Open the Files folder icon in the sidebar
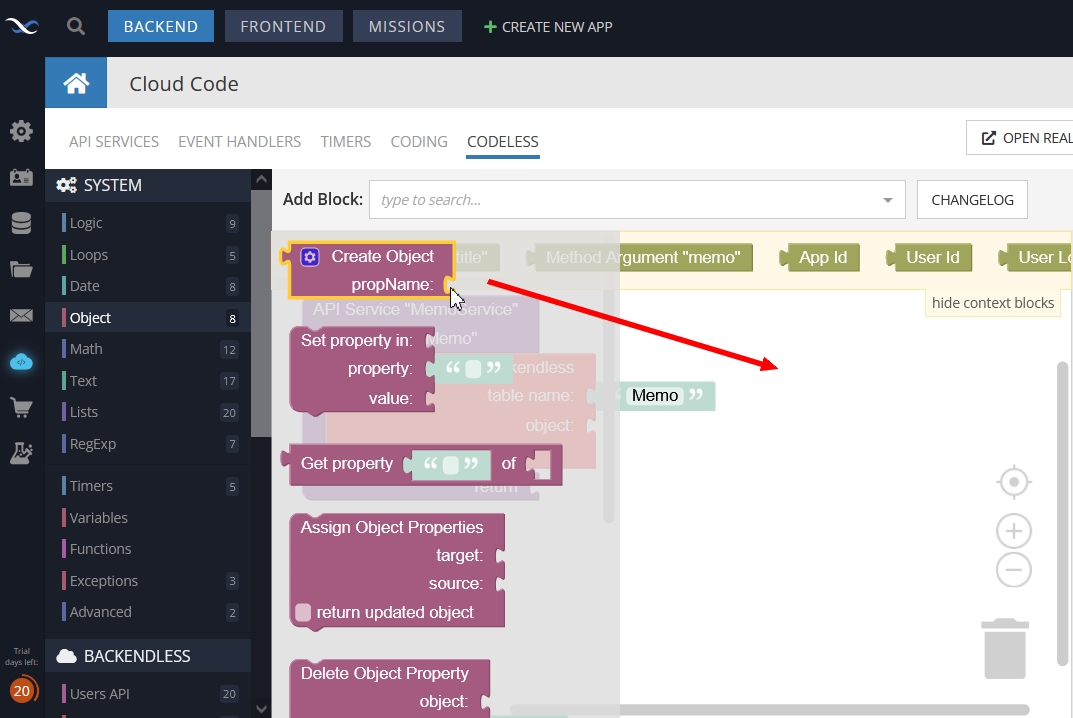The image size is (1073, 718). (21, 270)
